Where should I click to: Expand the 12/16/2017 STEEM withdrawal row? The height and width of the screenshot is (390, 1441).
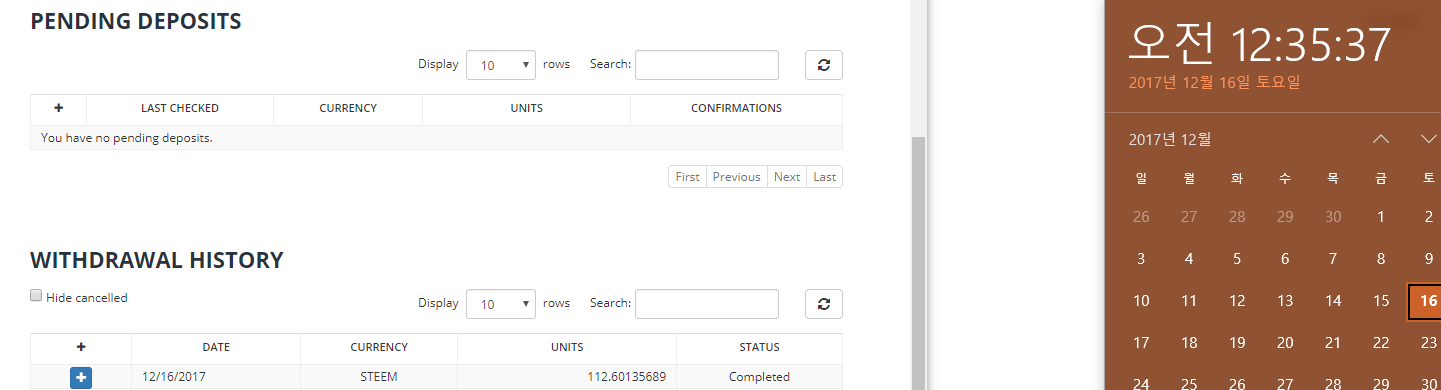click(81, 377)
